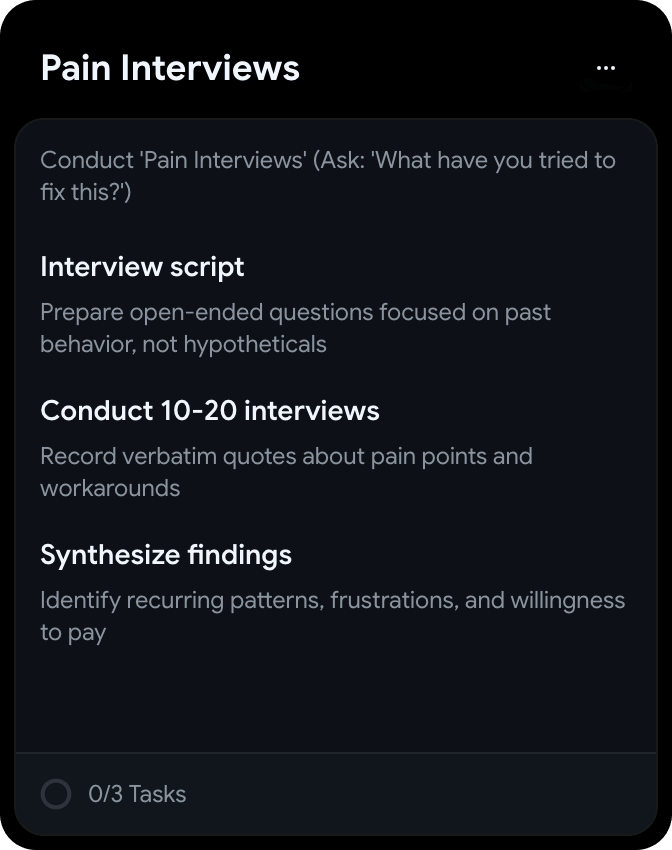This screenshot has height=850, width=672.
Task: Click the 0/3 Tasks label
Action: (x=136, y=793)
